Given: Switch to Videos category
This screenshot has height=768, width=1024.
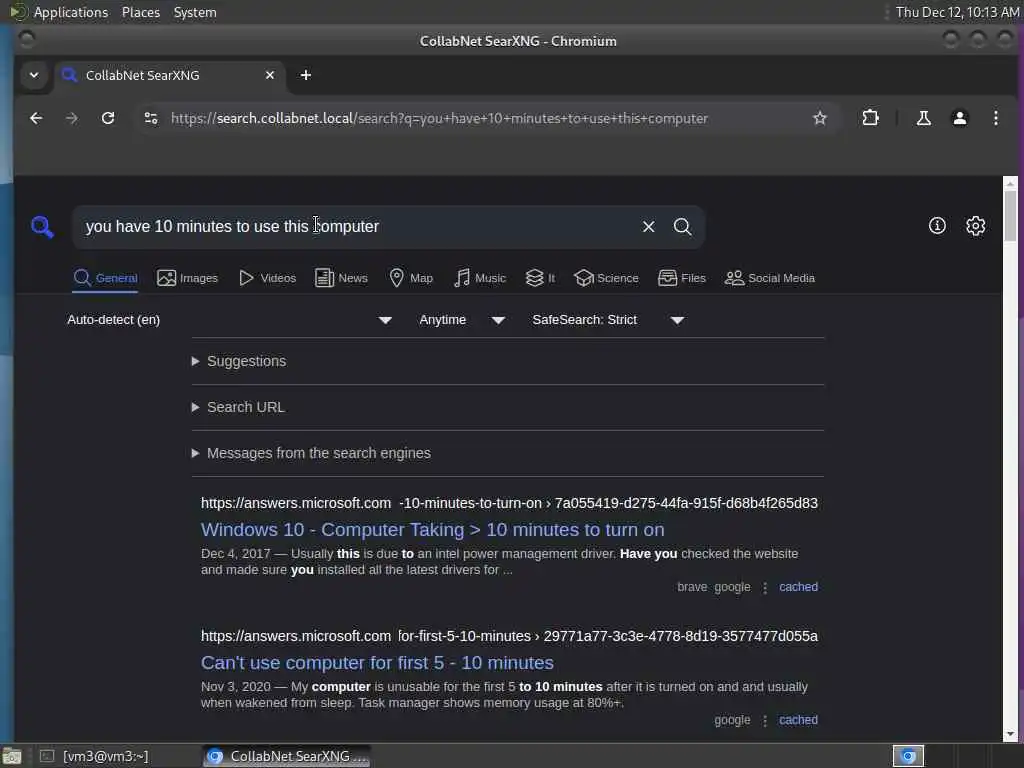Looking at the screenshot, I should coord(267,278).
